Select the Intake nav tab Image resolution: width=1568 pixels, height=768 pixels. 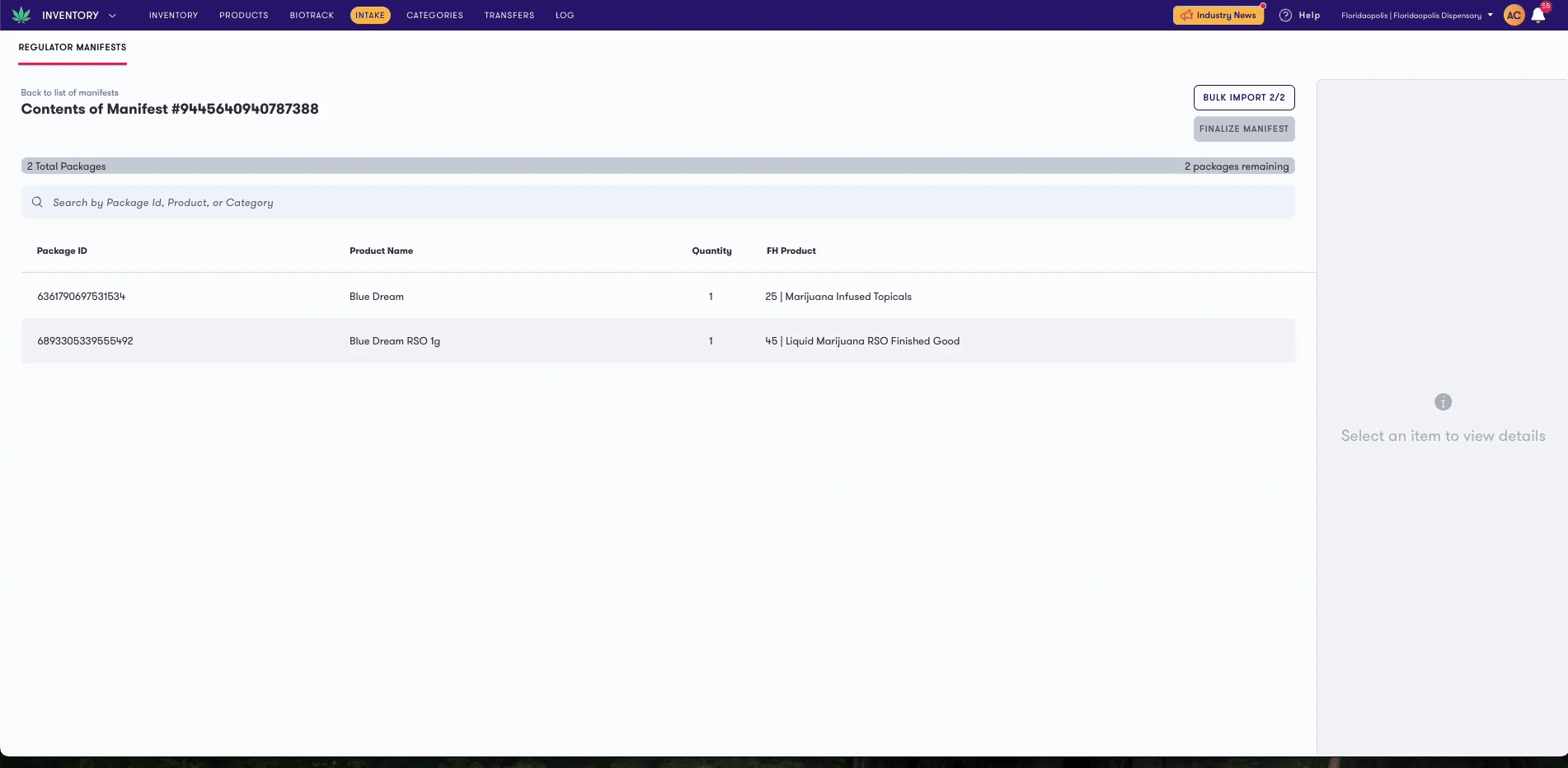pyautogui.click(x=370, y=16)
